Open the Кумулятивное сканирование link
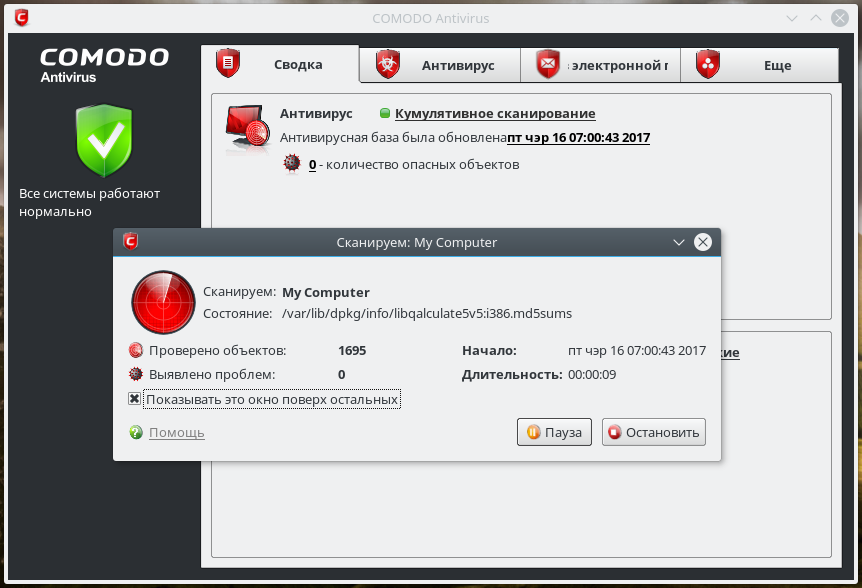The height and width of the screenshot is (588, 862). 495,114
